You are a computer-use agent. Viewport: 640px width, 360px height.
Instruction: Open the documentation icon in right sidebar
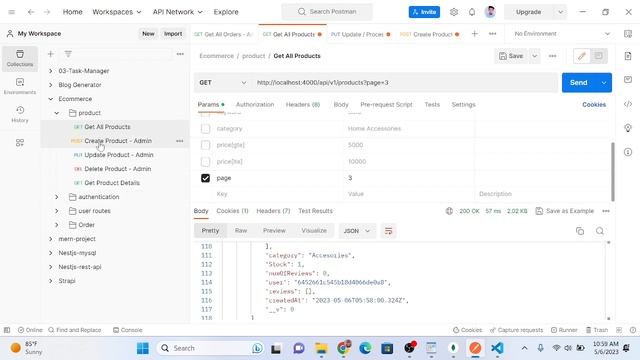[628, 56]
